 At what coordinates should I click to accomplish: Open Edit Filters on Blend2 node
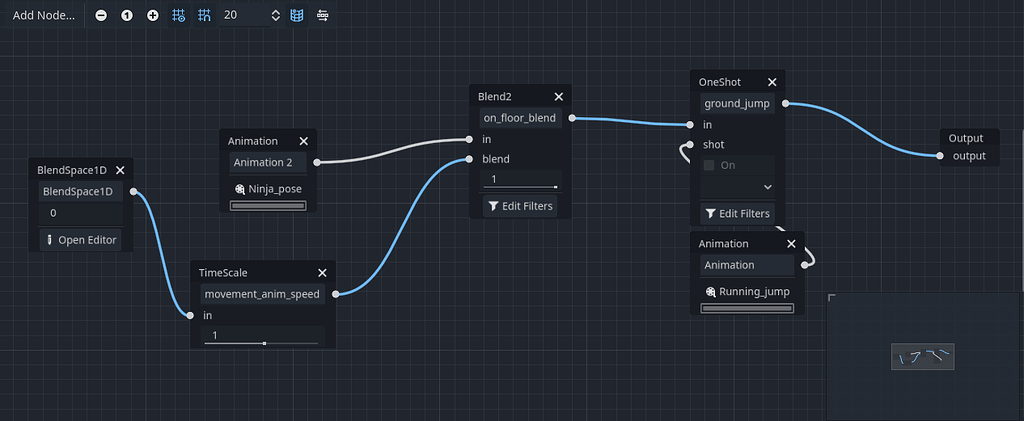tap(520, 206)
